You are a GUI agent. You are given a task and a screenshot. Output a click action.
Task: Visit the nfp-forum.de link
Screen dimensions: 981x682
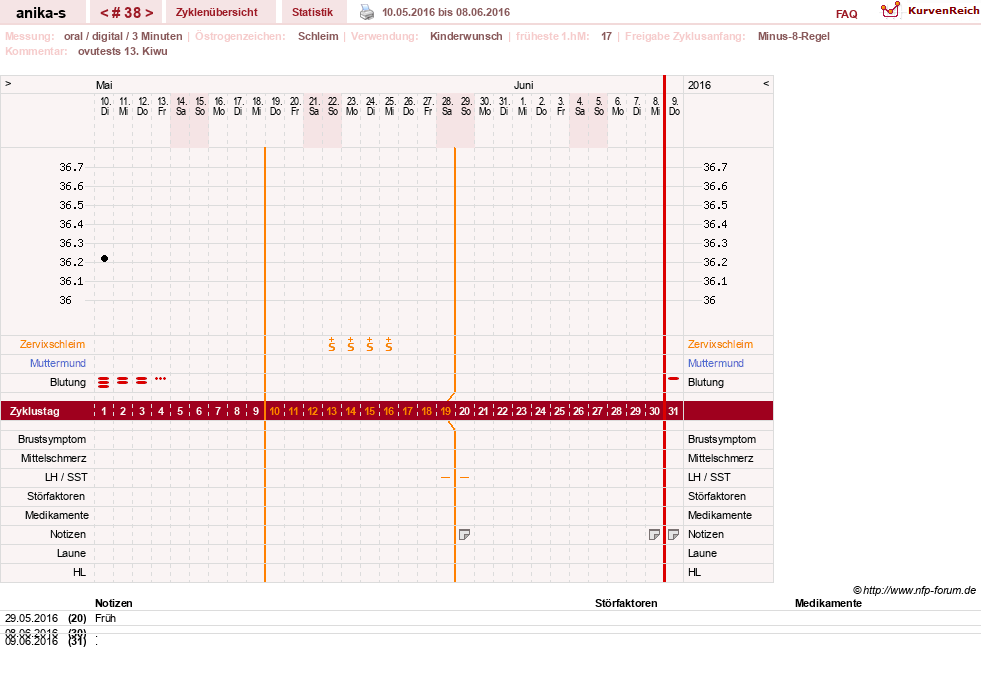(x=919, y=590)
